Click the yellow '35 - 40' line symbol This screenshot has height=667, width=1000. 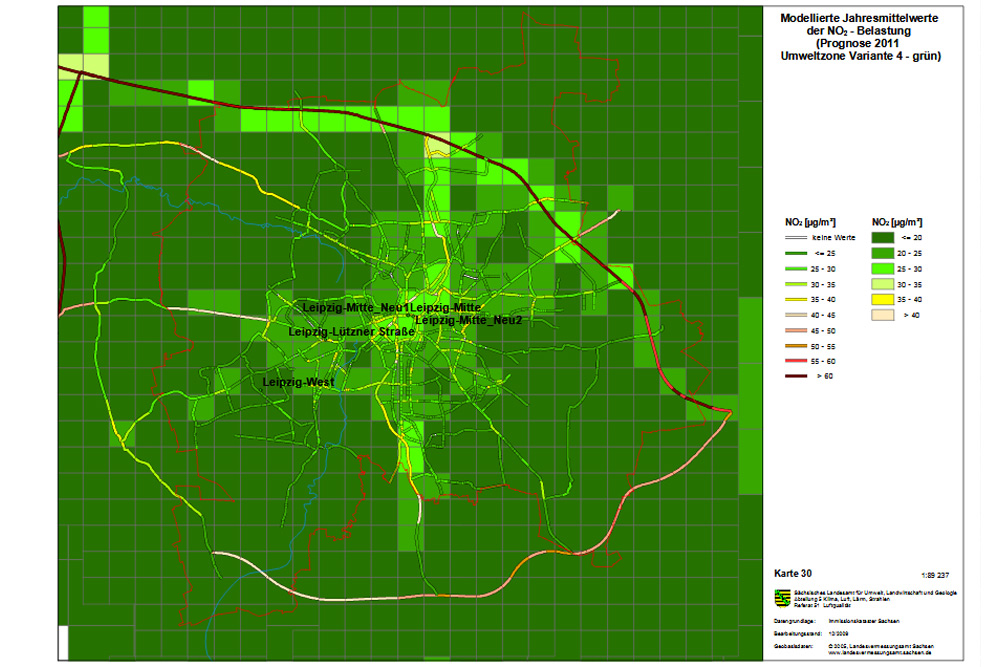[799, 299]
